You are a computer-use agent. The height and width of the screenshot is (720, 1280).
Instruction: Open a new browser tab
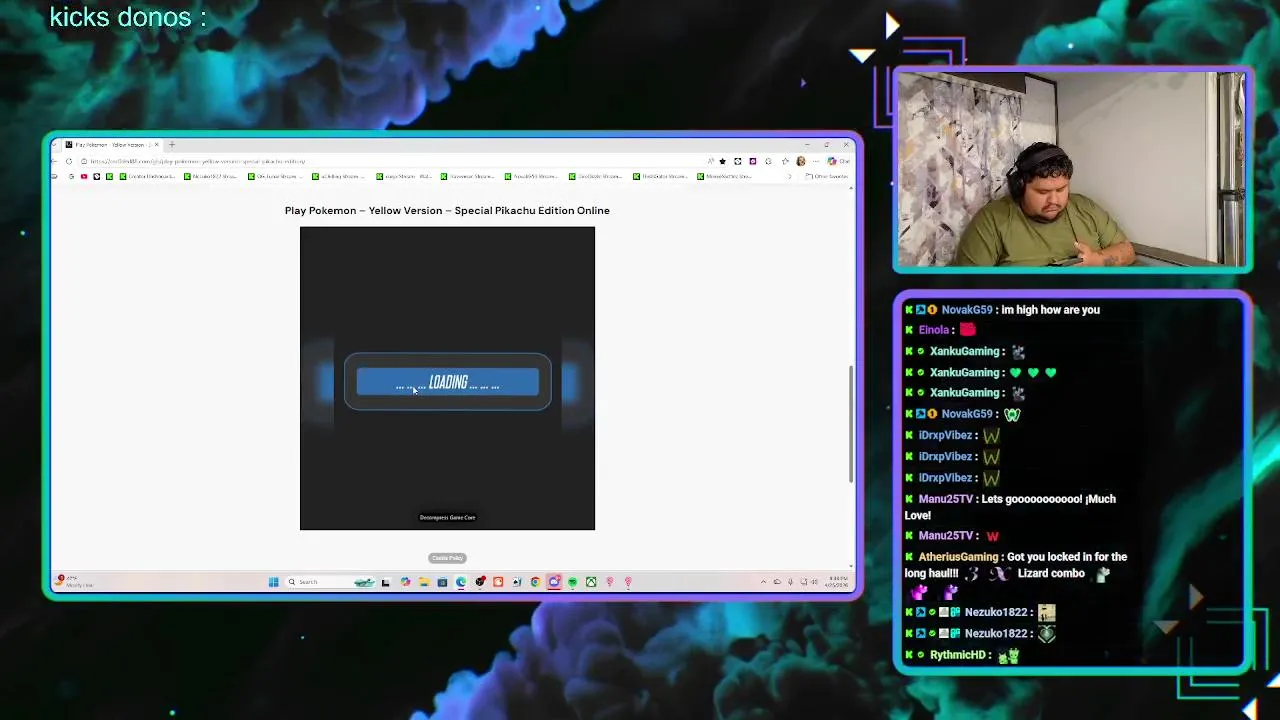pyautogui.click(x=172, y=145)
